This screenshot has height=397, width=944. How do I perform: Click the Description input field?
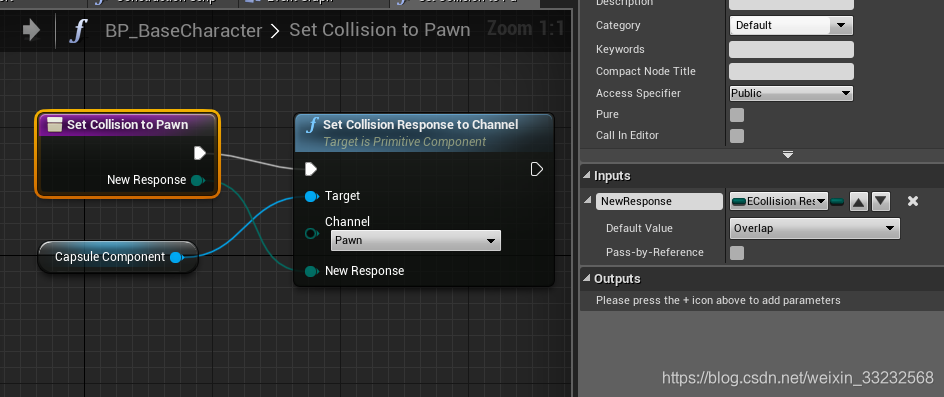tap(791, 4)
